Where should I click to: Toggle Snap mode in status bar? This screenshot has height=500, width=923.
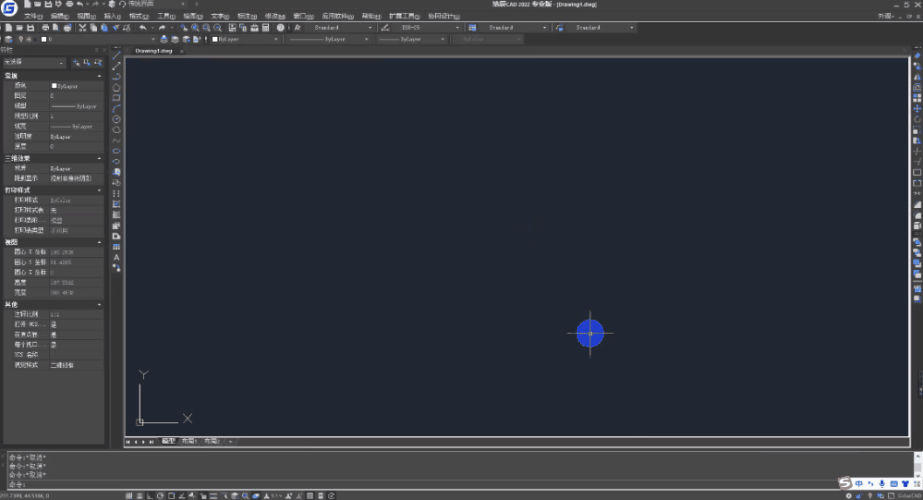pos(128,496)
